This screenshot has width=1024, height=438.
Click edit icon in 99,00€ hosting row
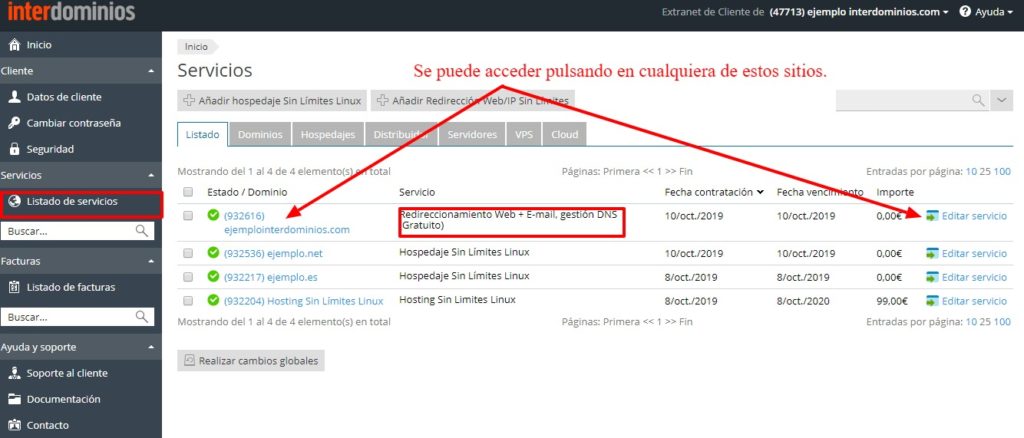(x=932, y=301)
